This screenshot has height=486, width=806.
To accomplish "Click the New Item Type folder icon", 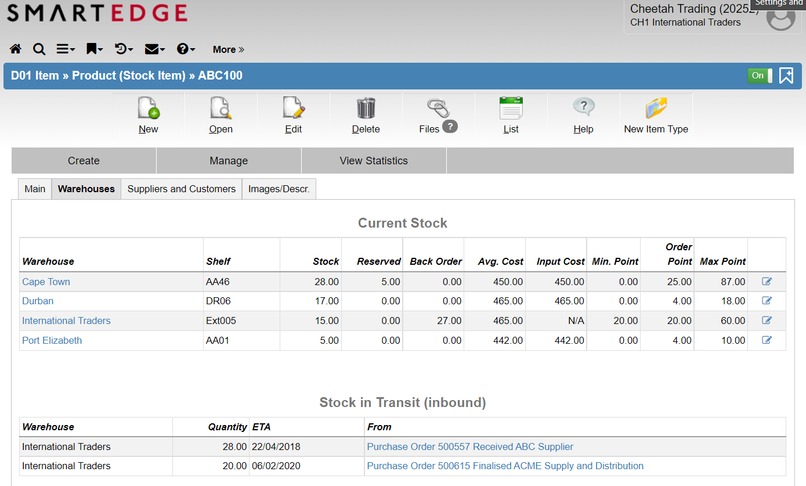I will tap(656, 108).
